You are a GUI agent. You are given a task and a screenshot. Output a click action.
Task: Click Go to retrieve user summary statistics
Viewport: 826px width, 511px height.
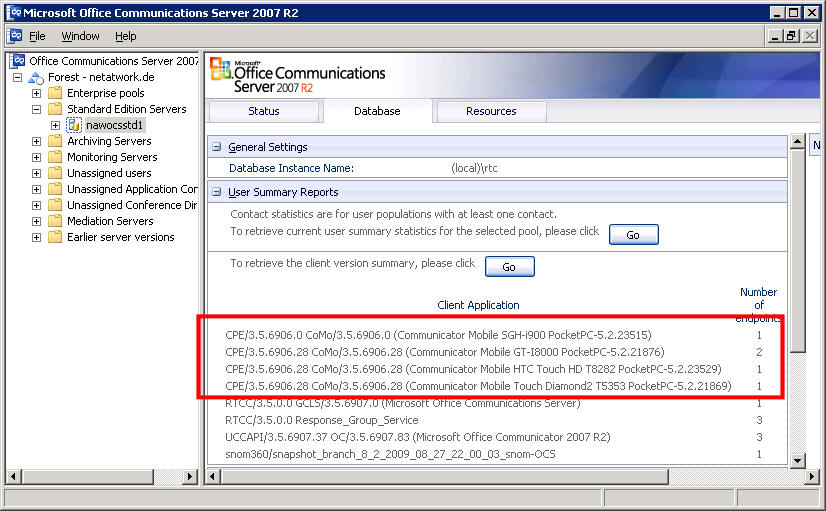click(633, 235)
